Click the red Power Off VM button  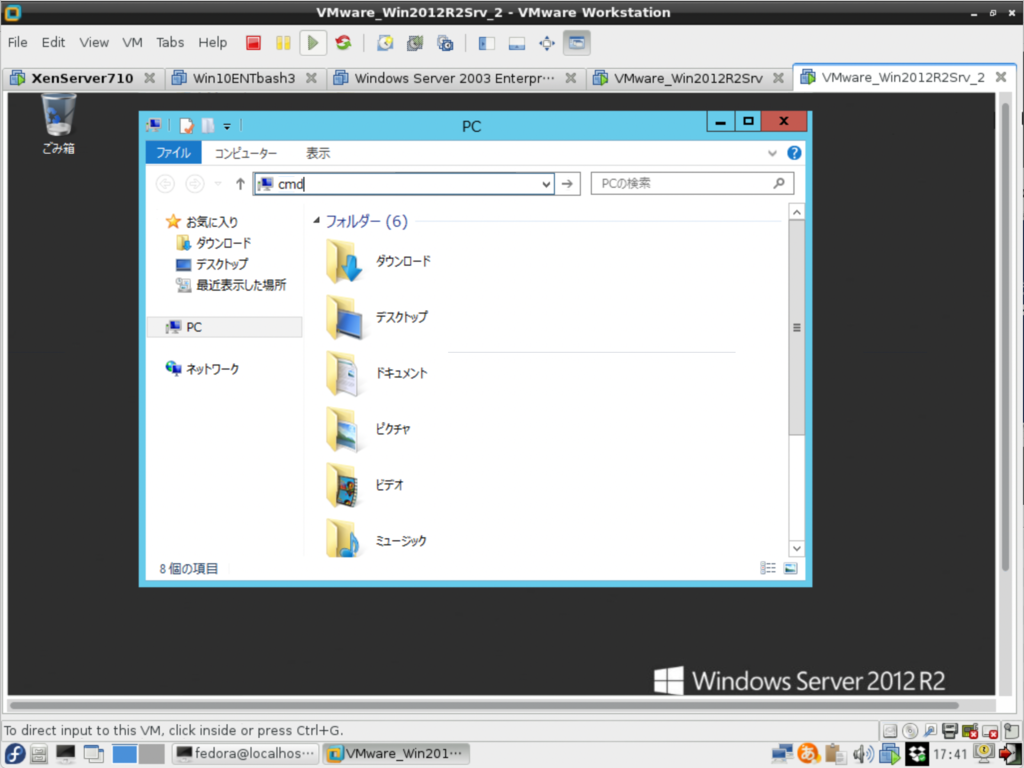[253, 43]
